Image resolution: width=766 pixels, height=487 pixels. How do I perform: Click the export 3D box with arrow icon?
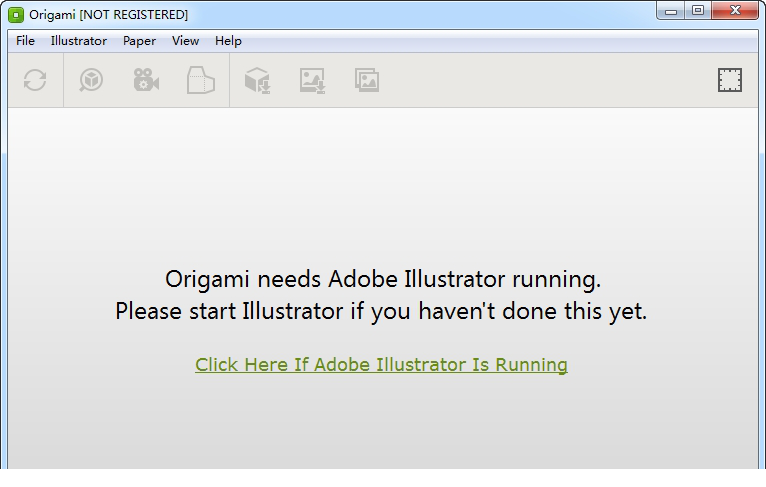pos(257,81)
